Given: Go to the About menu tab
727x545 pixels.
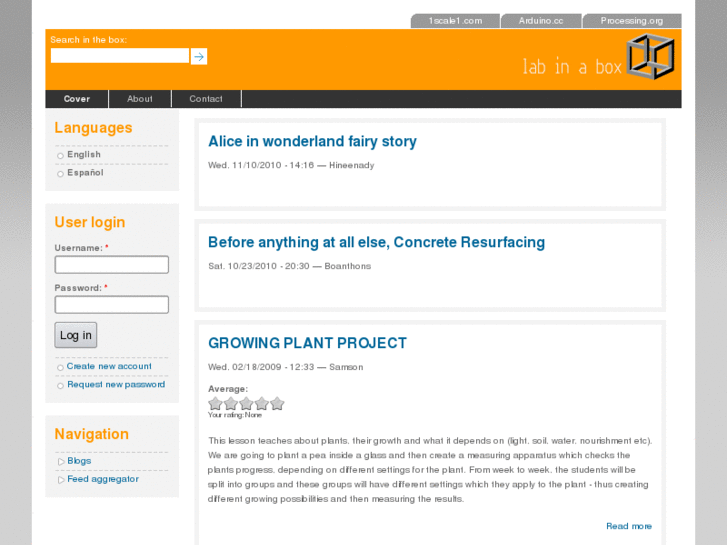Looking at the screenshot, I should 140,99.
